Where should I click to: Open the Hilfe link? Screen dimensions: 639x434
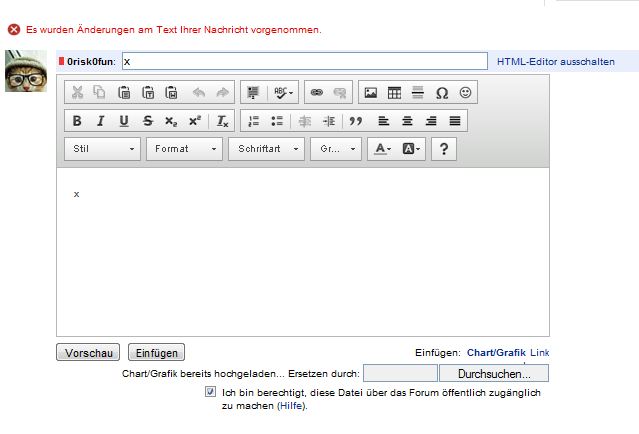[x=291, y=406]
